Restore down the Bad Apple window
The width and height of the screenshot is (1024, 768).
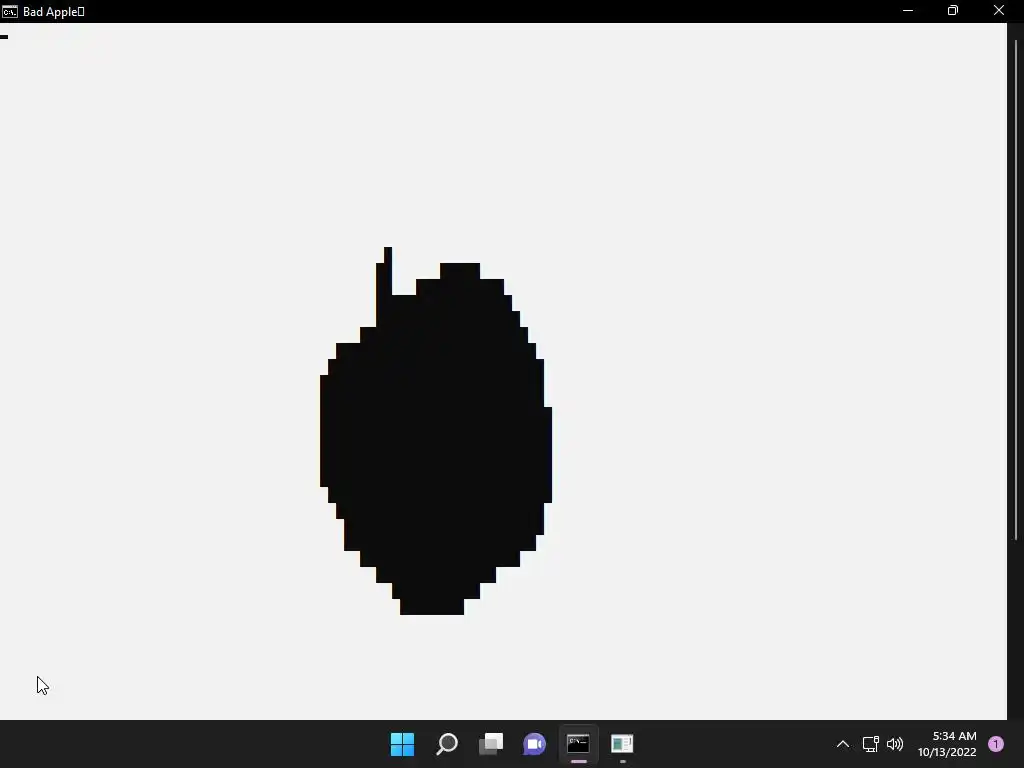click(x=953, y=10)
